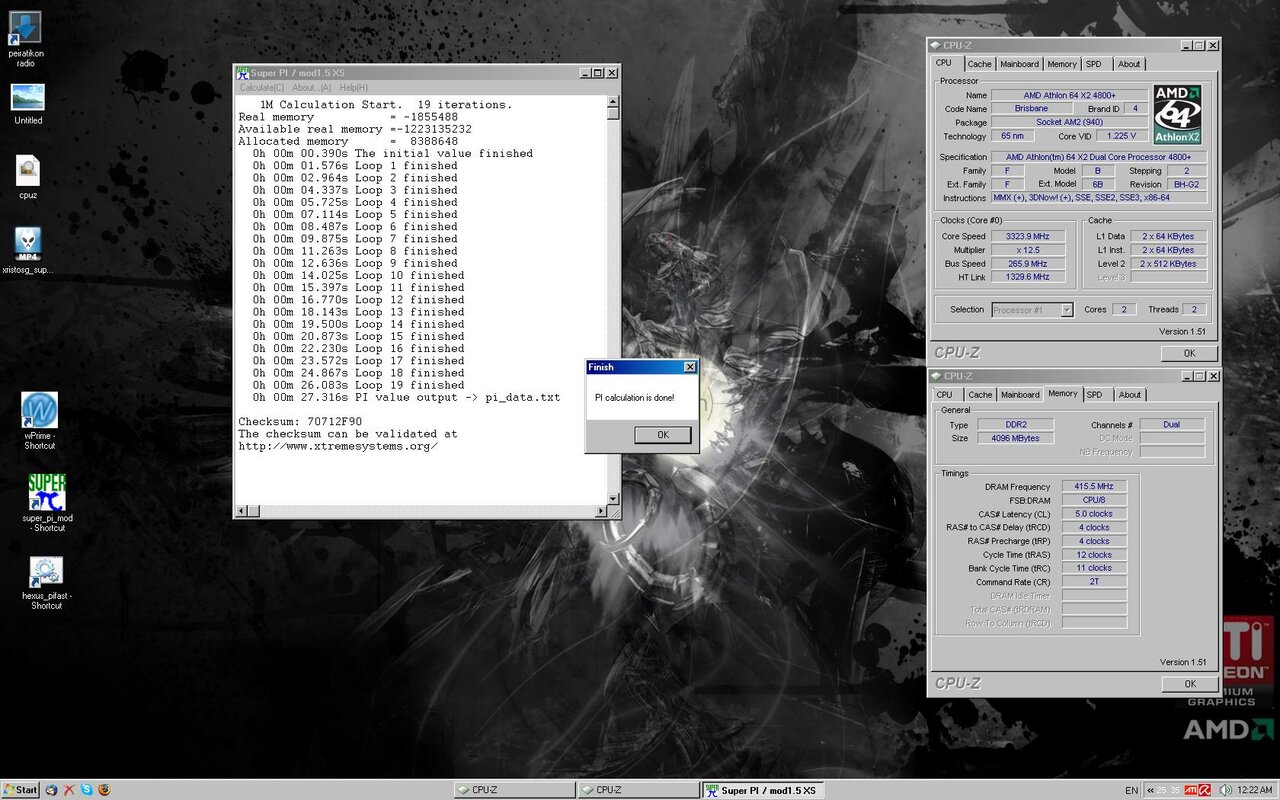The width and height of the screenshot is (1280, 800).
Task: Open the Calculate(C) menu in Super PI
Action: point(262,88)
